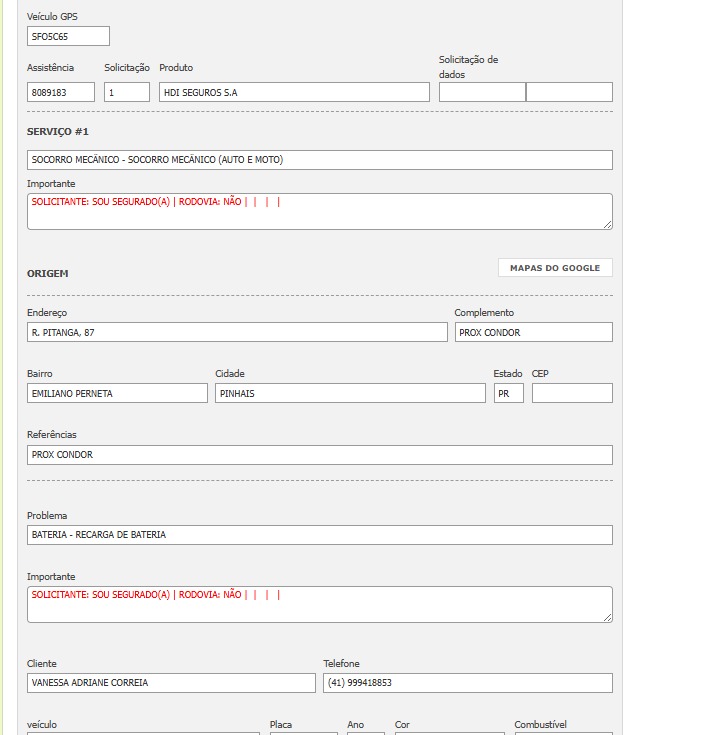The image size is (722, 735).
Task: Click the Ano label
Action: pyautogui.click(x=356, y=725)
